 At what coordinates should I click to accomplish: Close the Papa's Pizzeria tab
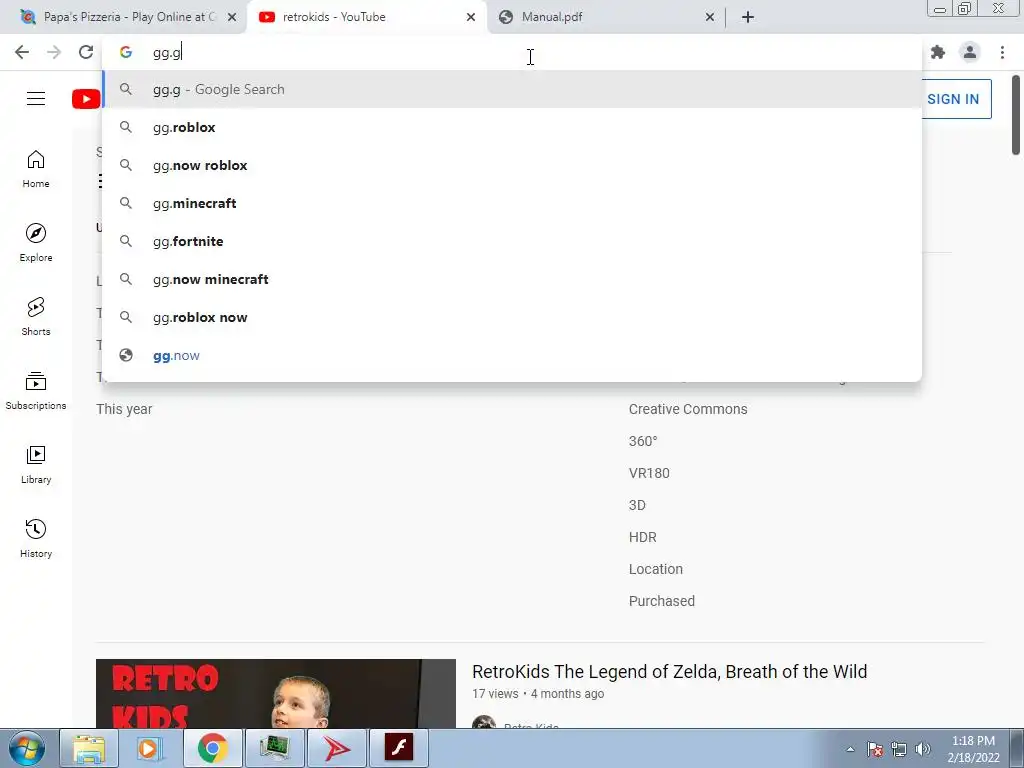(x=232, y=17)
